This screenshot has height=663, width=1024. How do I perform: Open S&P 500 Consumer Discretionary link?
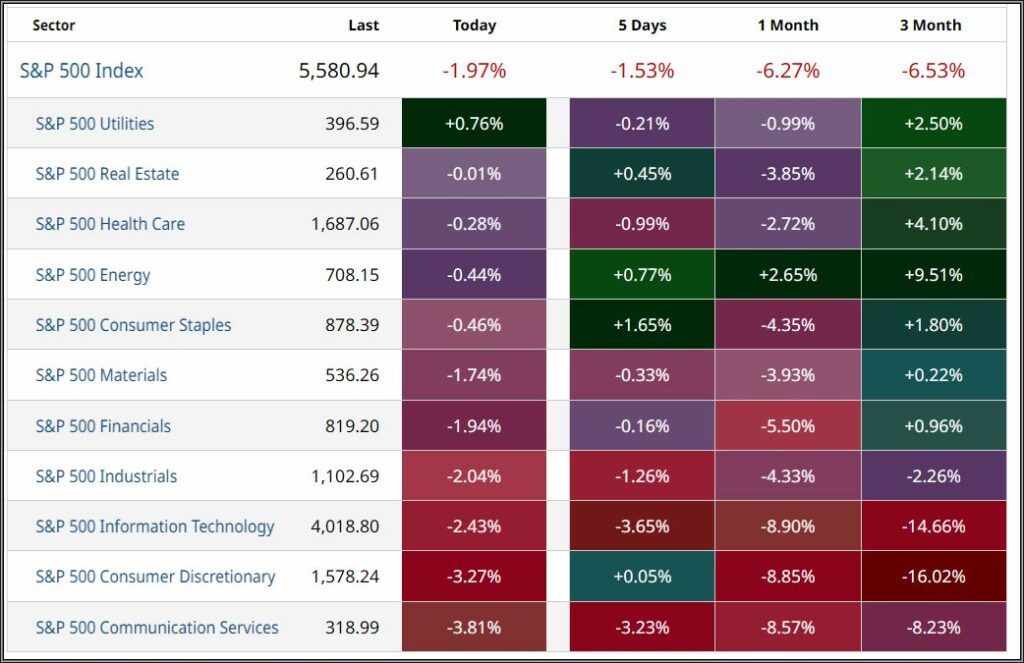(155, 577)
